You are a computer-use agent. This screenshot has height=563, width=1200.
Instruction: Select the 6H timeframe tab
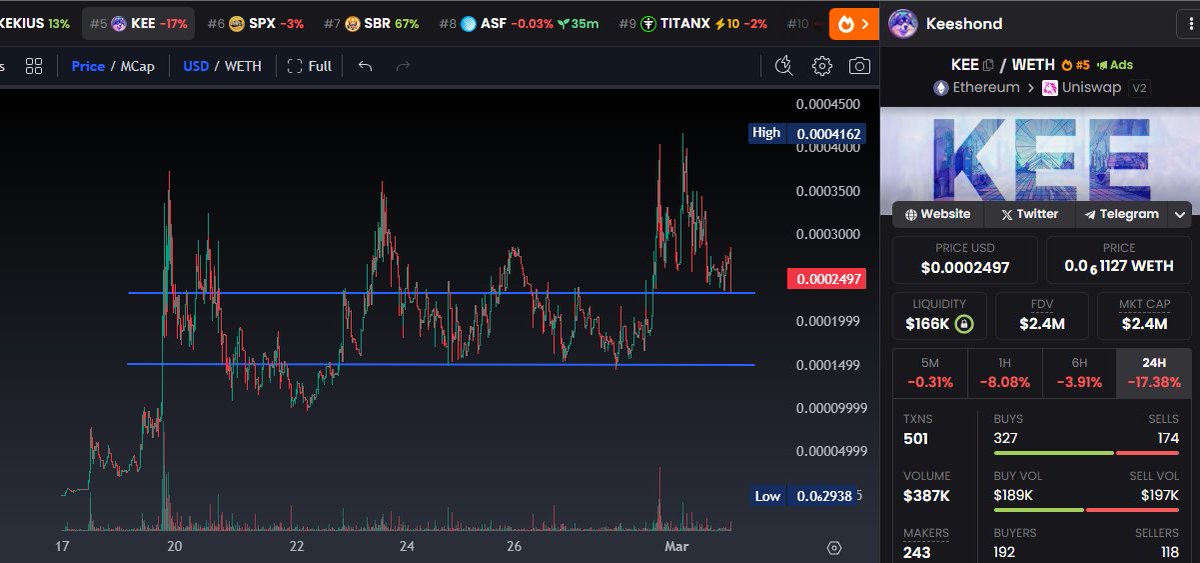[1079, 373]
